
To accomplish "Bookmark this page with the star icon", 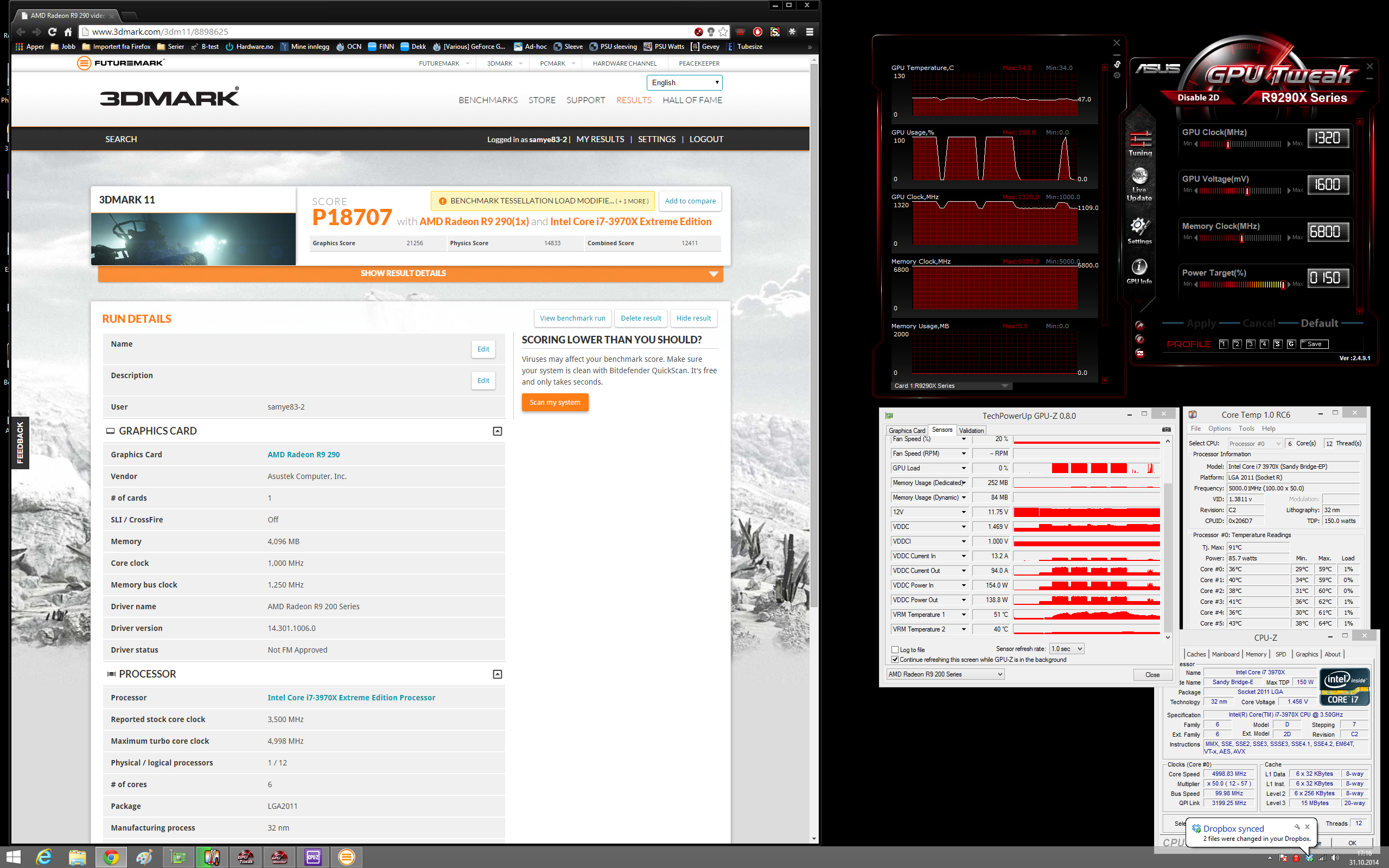I will tap(723, 31).
